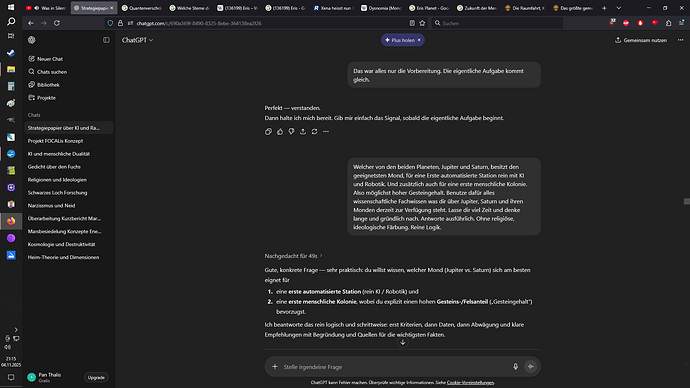Screen dimensions: 690x388
Task: Open the Religionen und Ideologien chat
Action: 68,179
